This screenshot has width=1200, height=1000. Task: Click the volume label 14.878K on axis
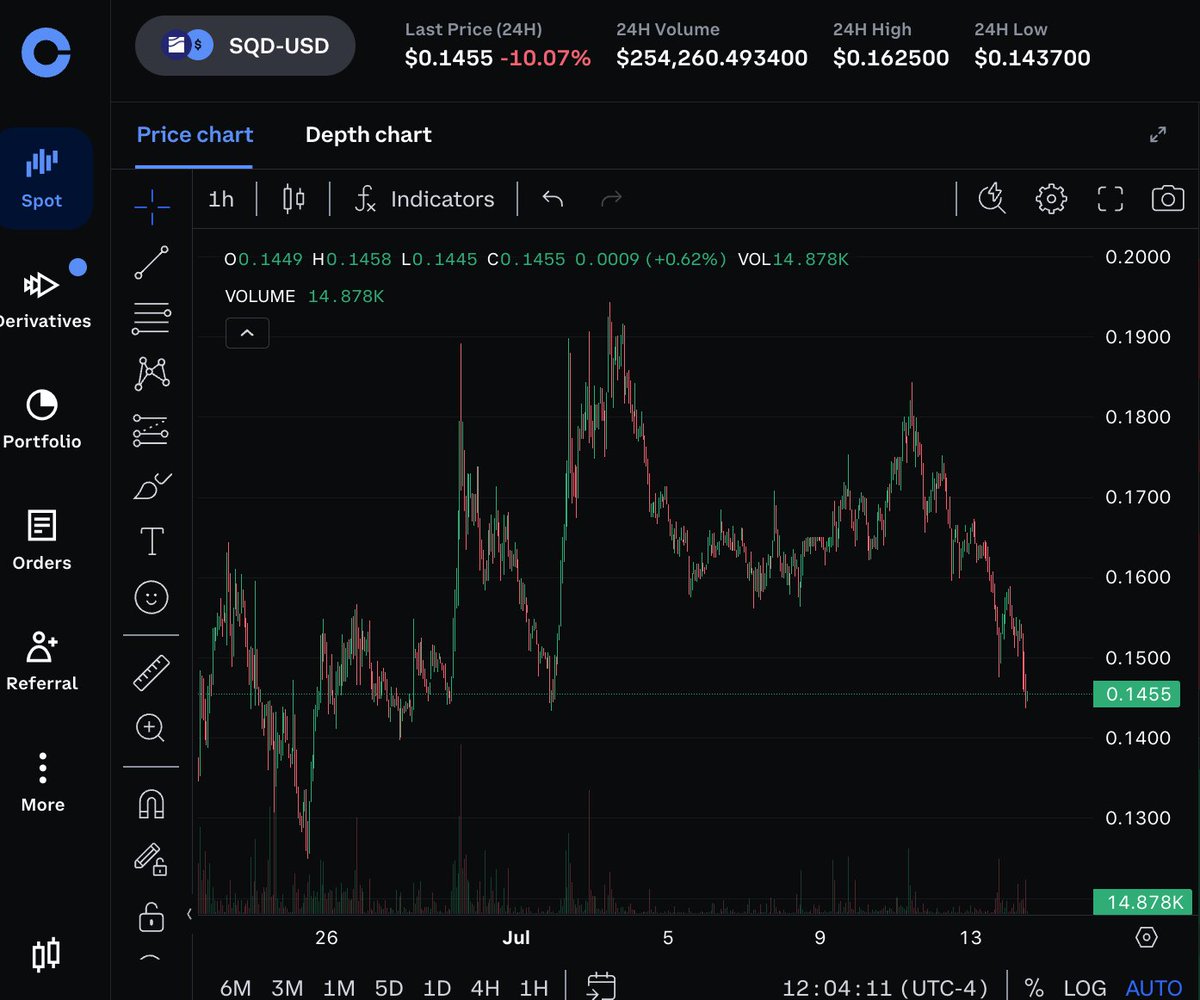1141,901
